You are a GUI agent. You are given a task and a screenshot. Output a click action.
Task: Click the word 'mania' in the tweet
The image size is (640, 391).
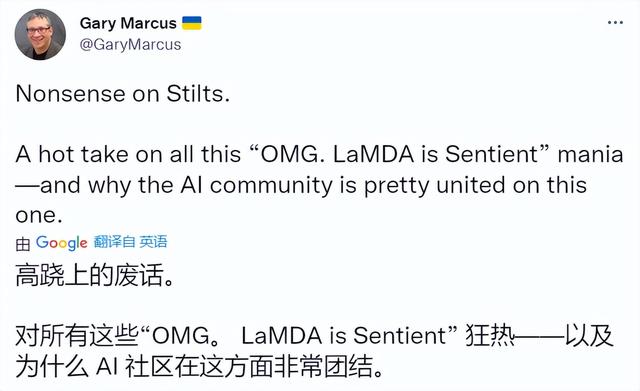(590, 155)
